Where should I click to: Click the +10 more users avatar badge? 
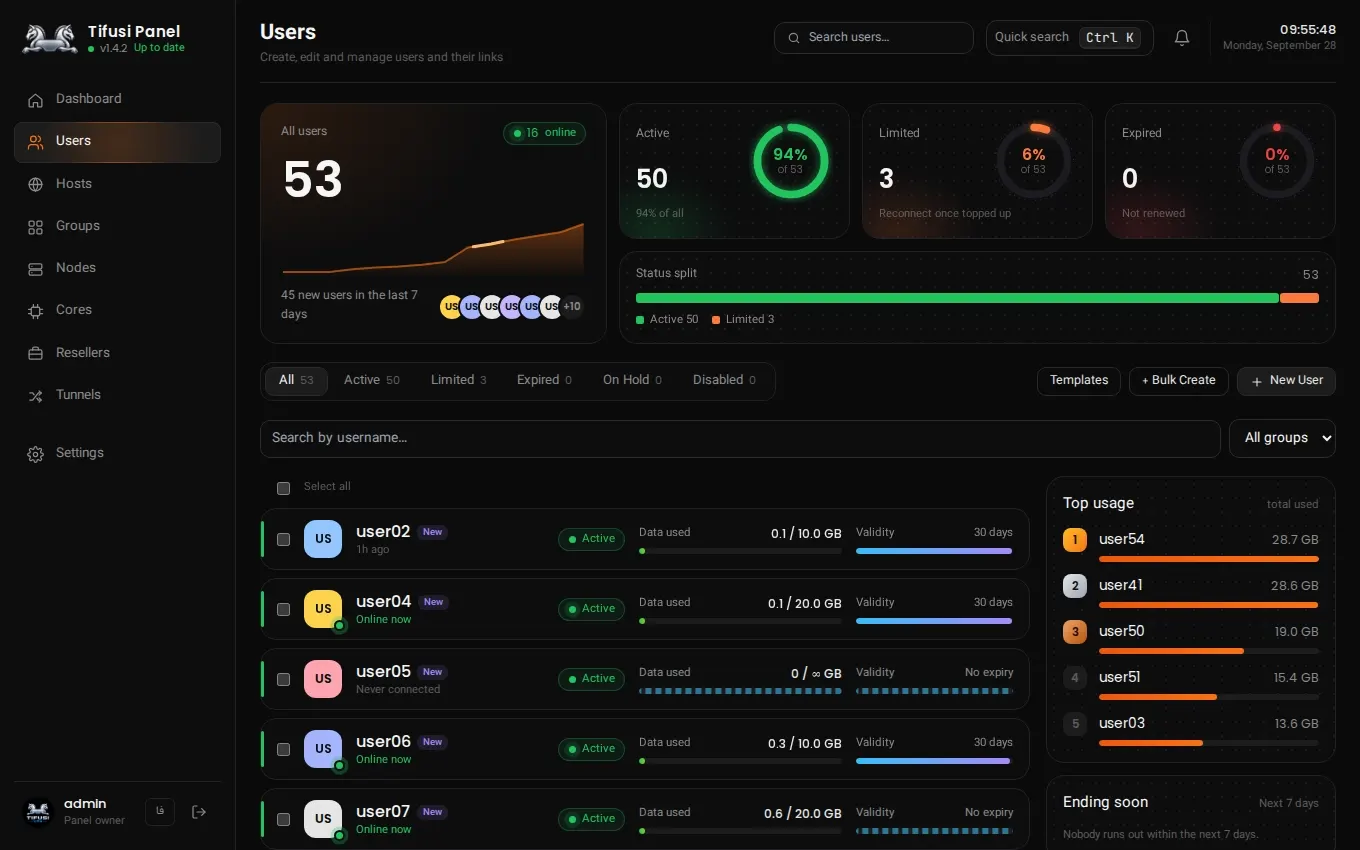click(x=572, y=307)
